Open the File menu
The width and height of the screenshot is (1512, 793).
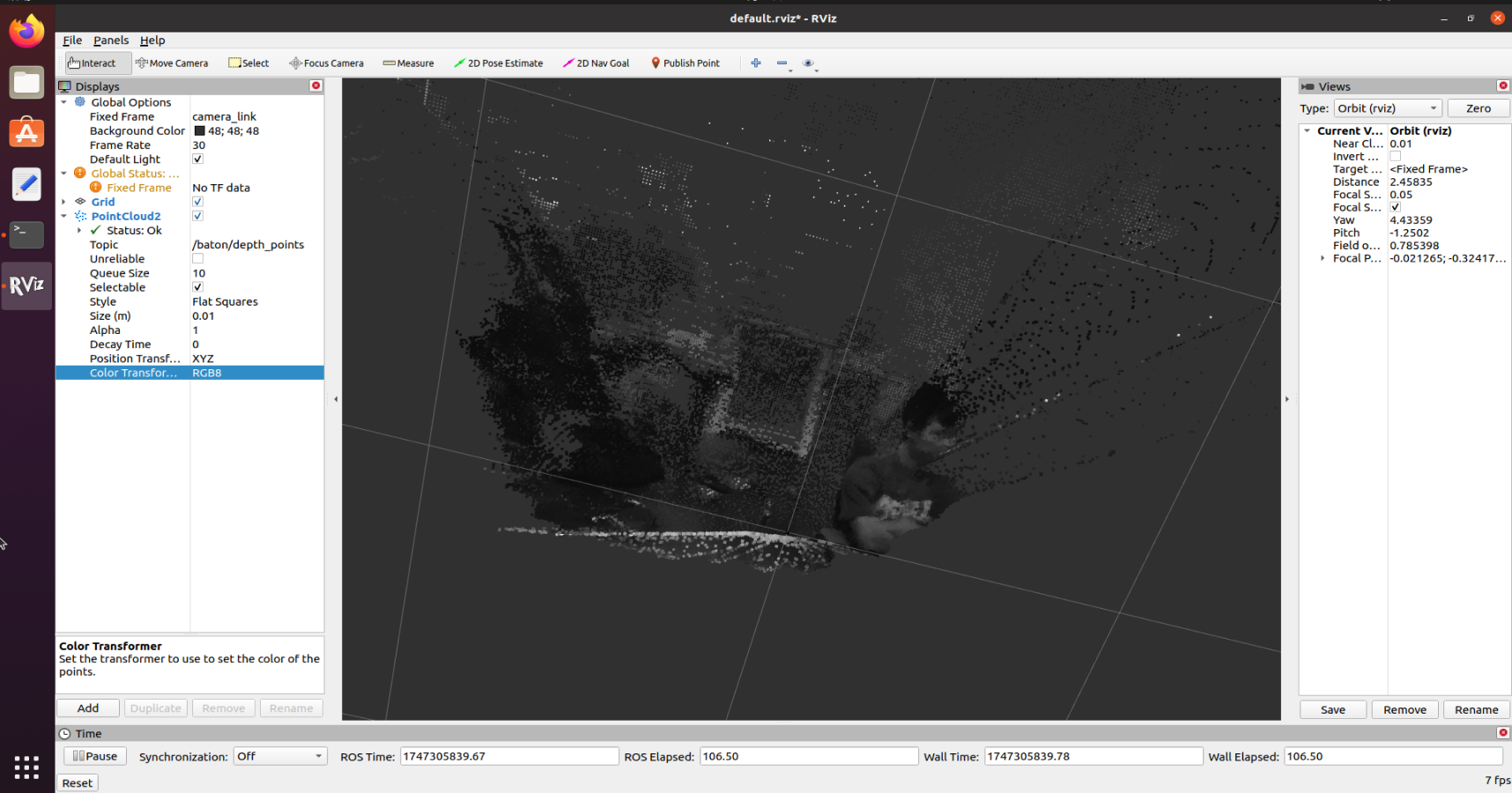[x=72, y=40]
